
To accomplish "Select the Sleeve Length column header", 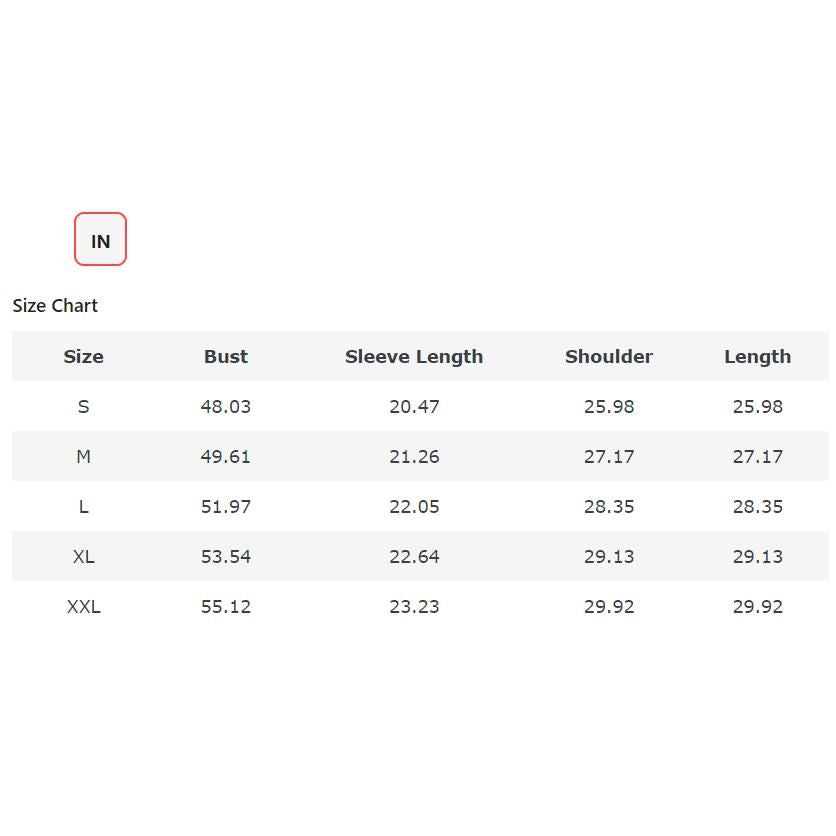I will pyautogui.click(x=414, y=357).
